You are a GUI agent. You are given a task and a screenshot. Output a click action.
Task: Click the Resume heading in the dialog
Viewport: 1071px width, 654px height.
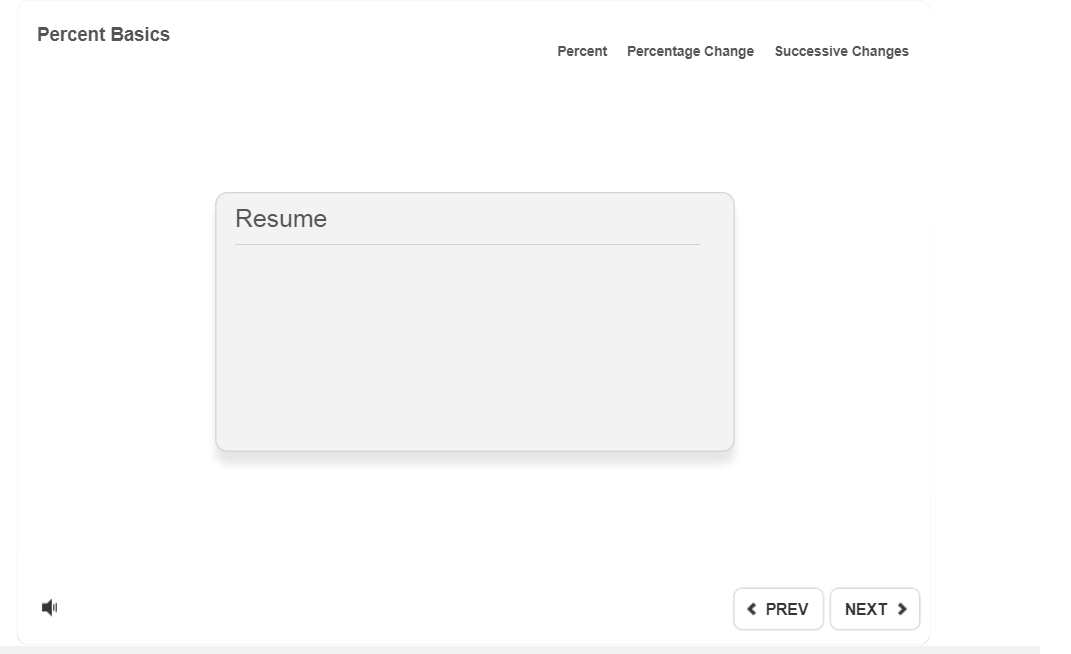[x=281, y=219]
